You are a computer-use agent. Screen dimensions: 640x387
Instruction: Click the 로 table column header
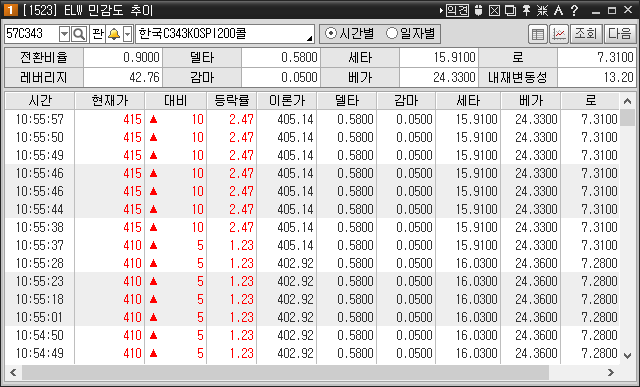click(x=590, y=101)
